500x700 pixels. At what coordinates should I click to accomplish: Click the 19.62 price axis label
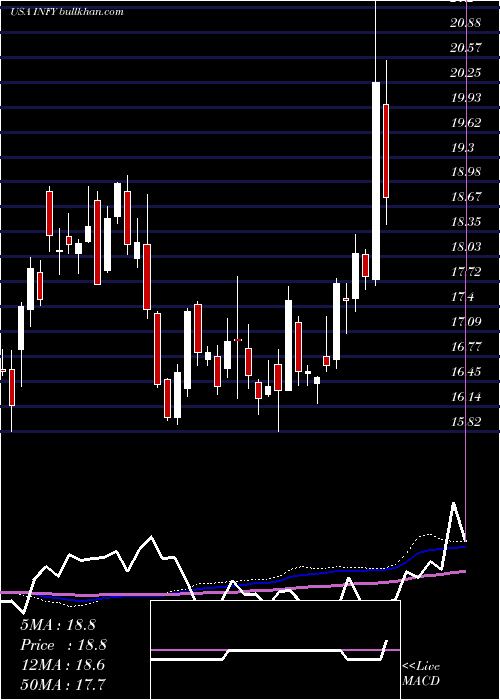click(466, 122)
